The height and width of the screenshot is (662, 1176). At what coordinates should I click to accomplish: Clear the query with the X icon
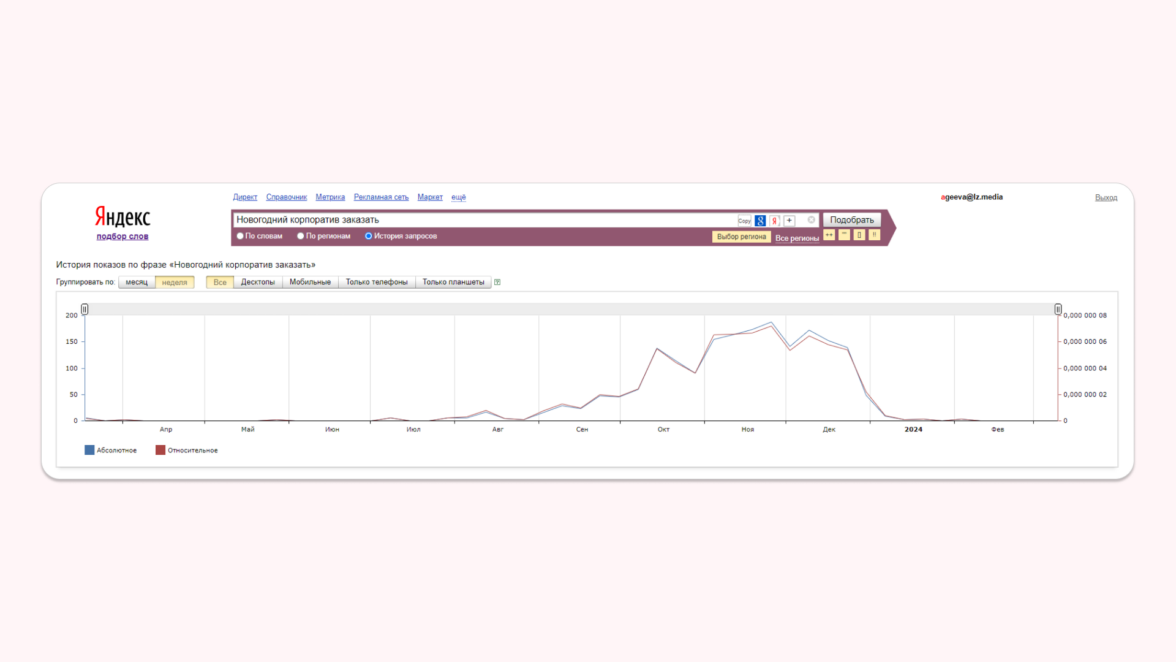pyautogui.click(x=811, y=220)
